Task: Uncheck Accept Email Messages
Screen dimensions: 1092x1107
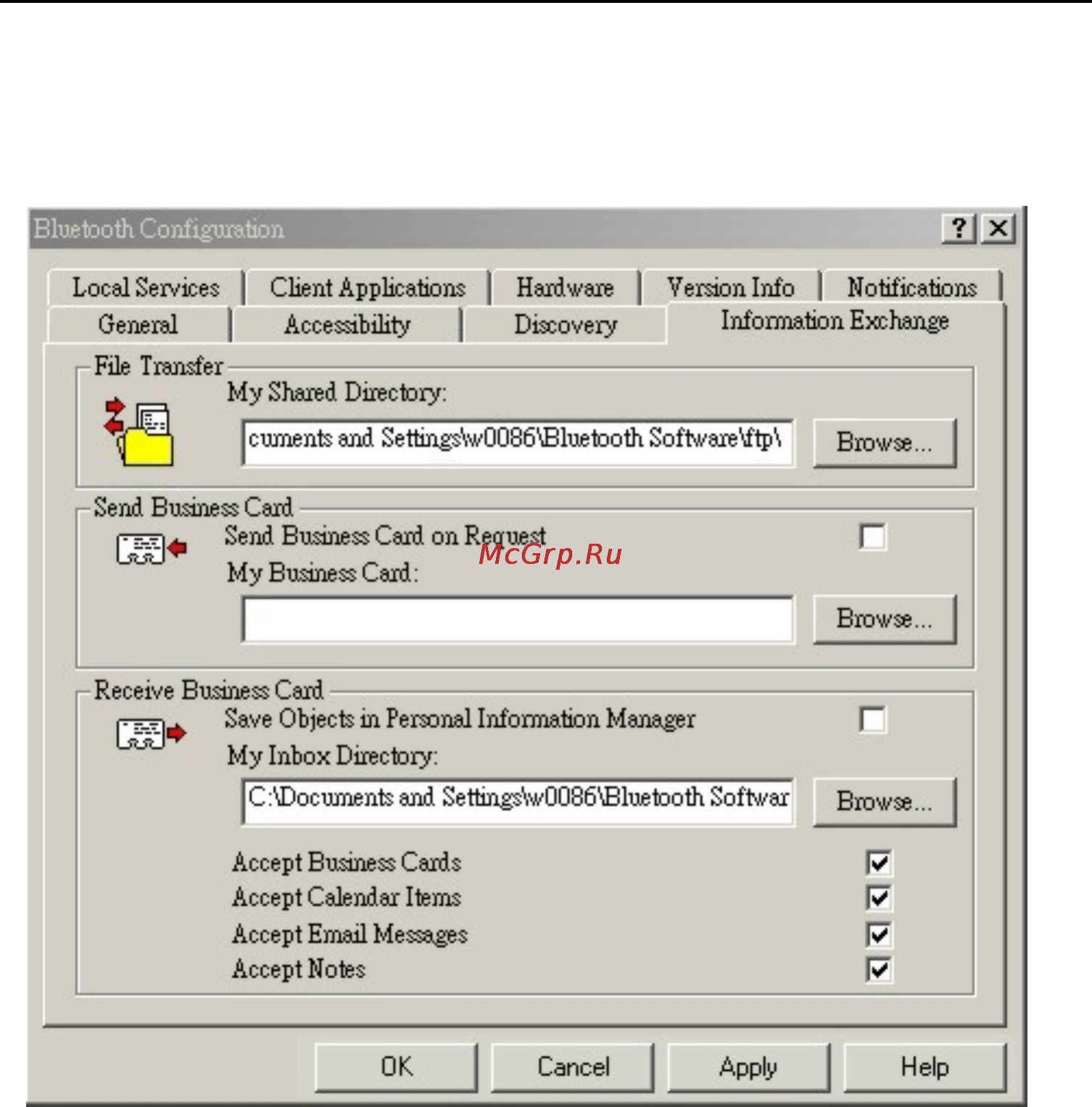Action: click(x=879, y=934)
